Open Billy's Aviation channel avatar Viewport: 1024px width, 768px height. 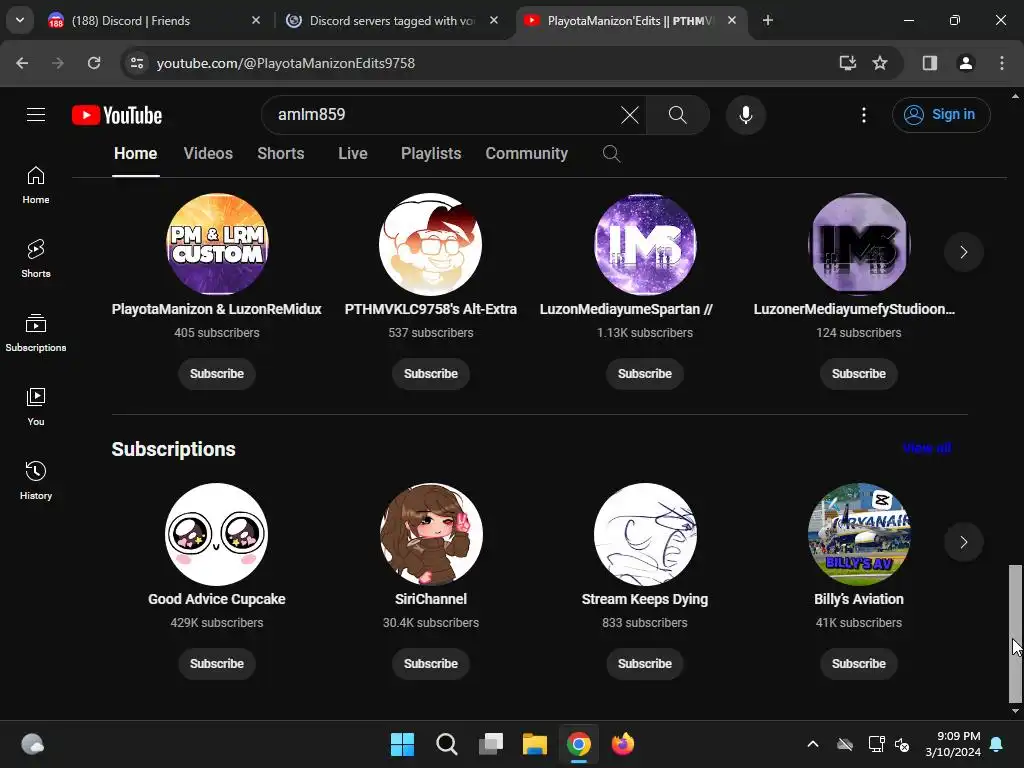pos(859,534)
